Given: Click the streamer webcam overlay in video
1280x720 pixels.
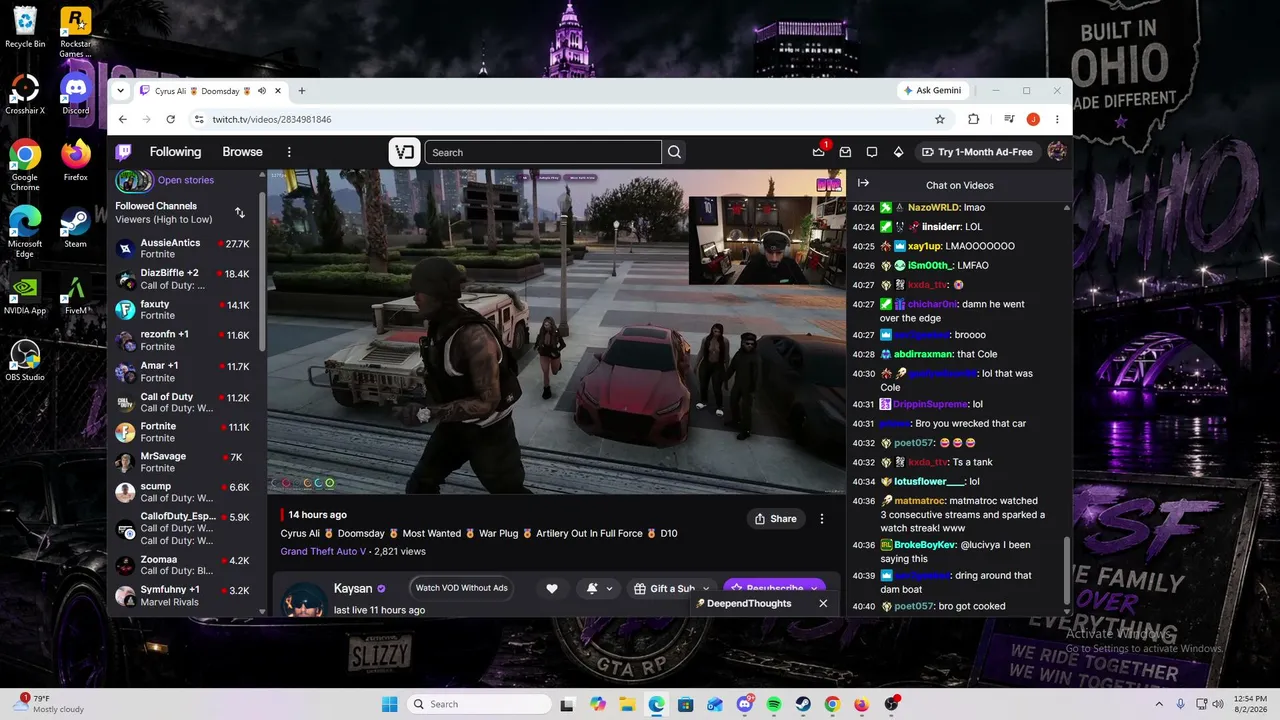Looking at the screenshot, I should 767,240.
